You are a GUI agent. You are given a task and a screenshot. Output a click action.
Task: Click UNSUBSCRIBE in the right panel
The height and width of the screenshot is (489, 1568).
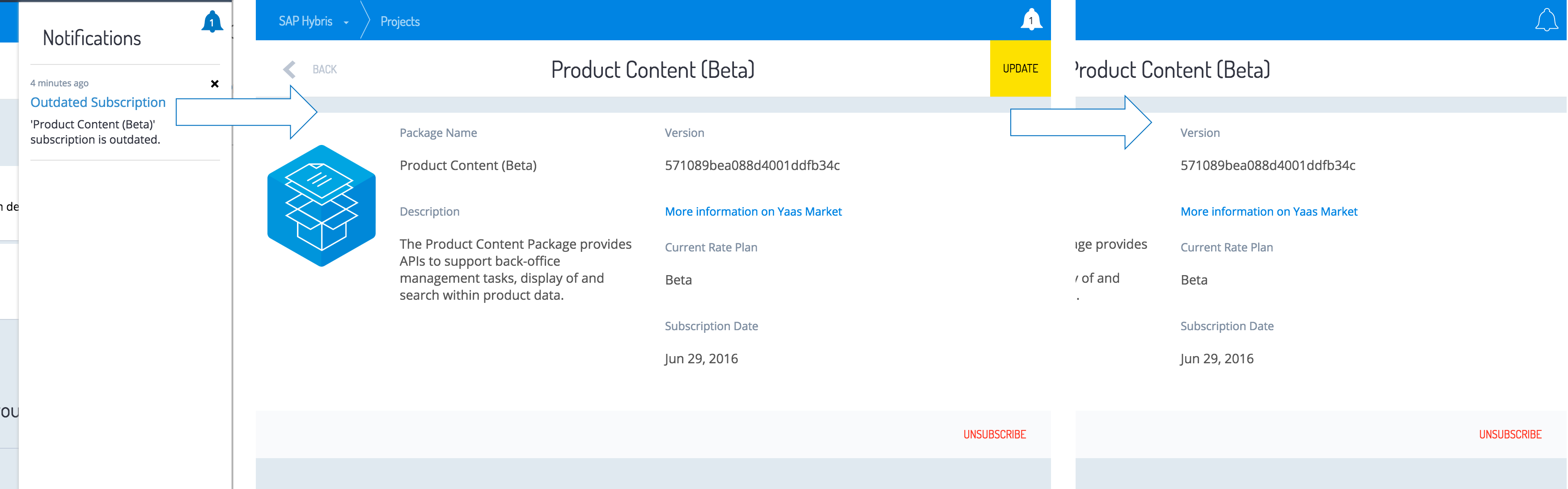1510,434
